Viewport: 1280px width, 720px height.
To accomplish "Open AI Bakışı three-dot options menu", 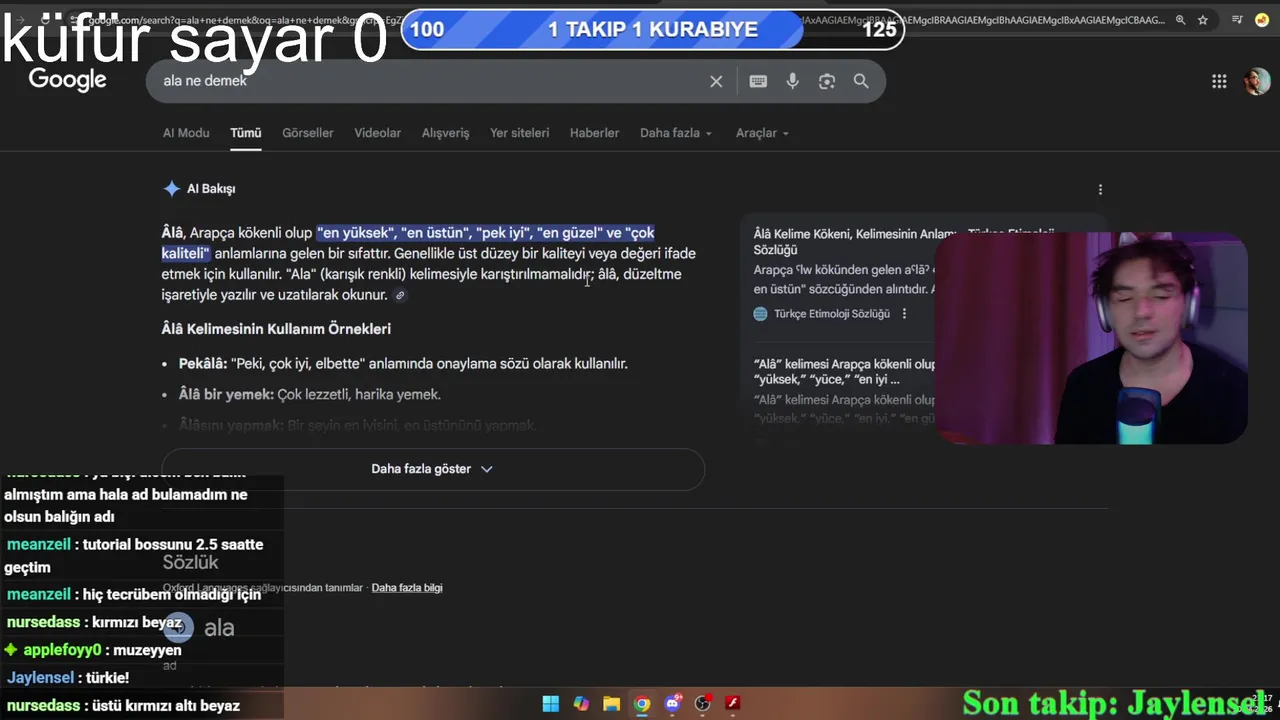I will (1100, 189).
